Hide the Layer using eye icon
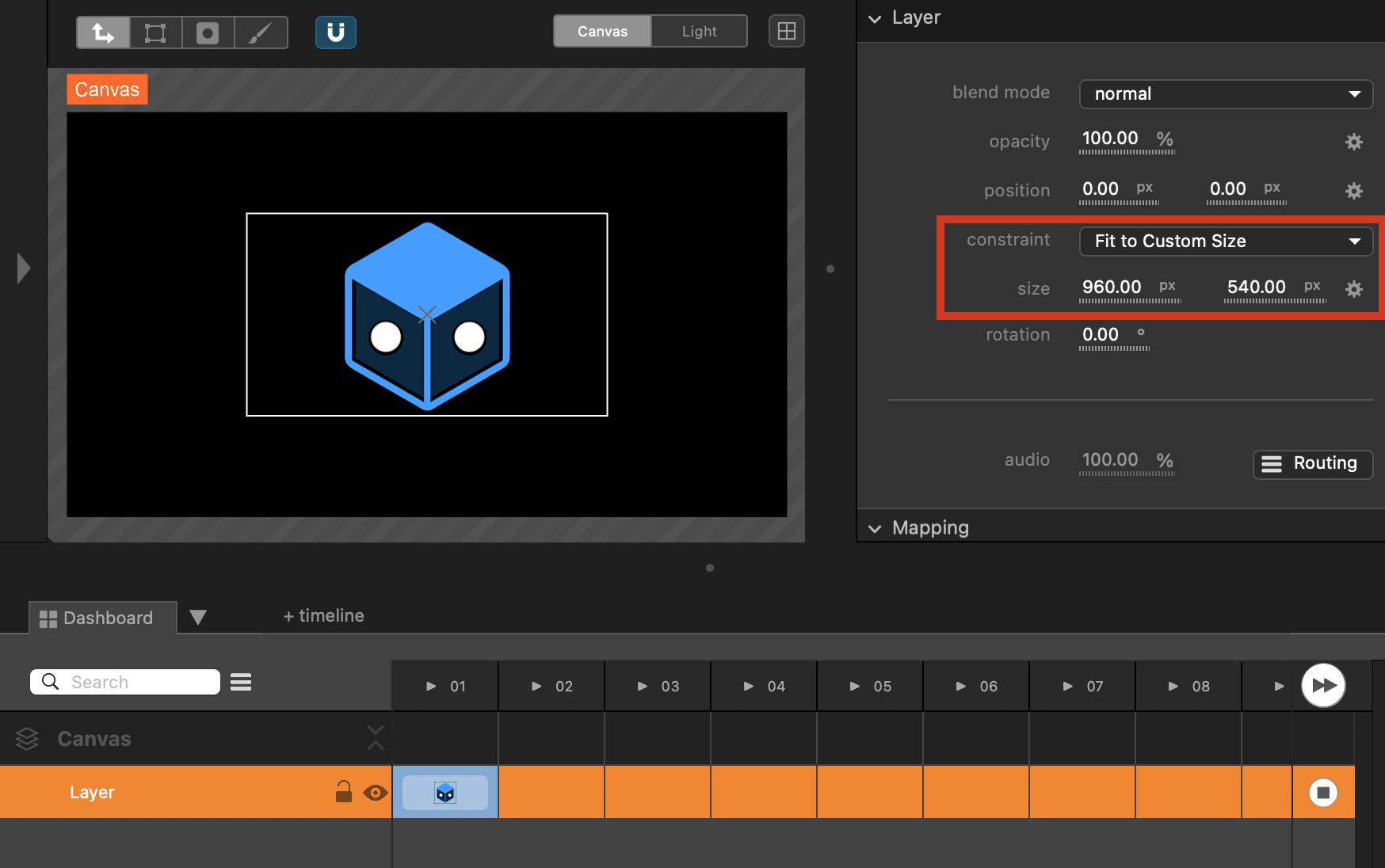 click(375, 792)
